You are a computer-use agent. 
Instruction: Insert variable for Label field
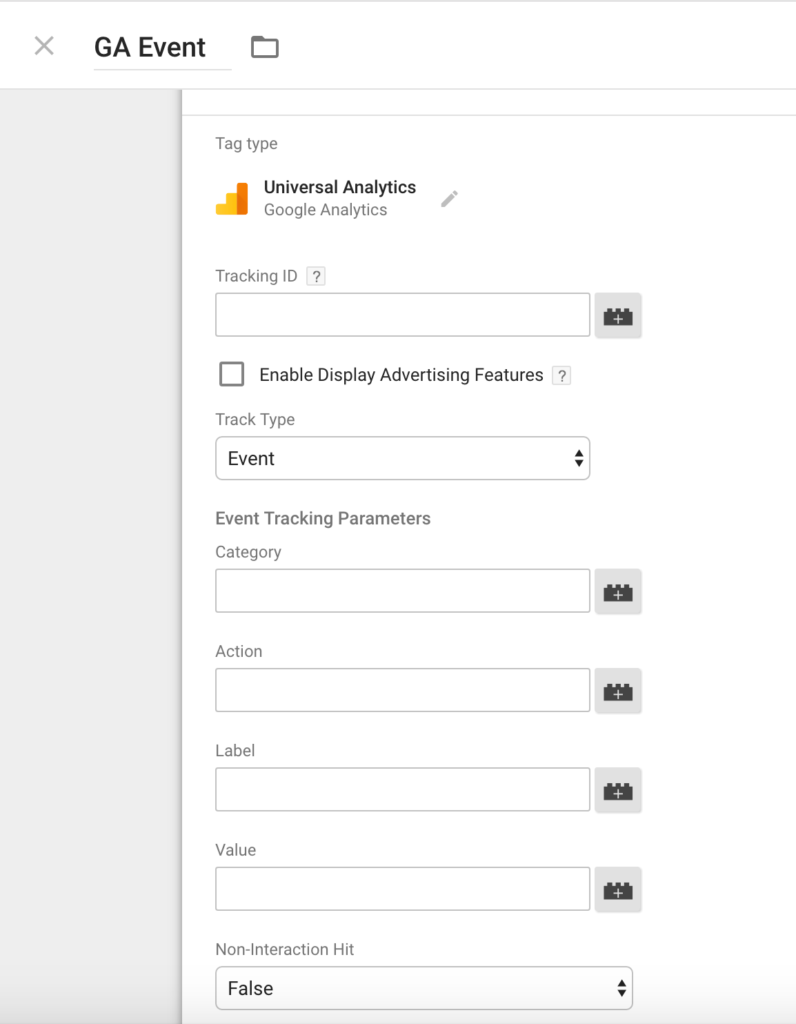(x=618, y=790)
